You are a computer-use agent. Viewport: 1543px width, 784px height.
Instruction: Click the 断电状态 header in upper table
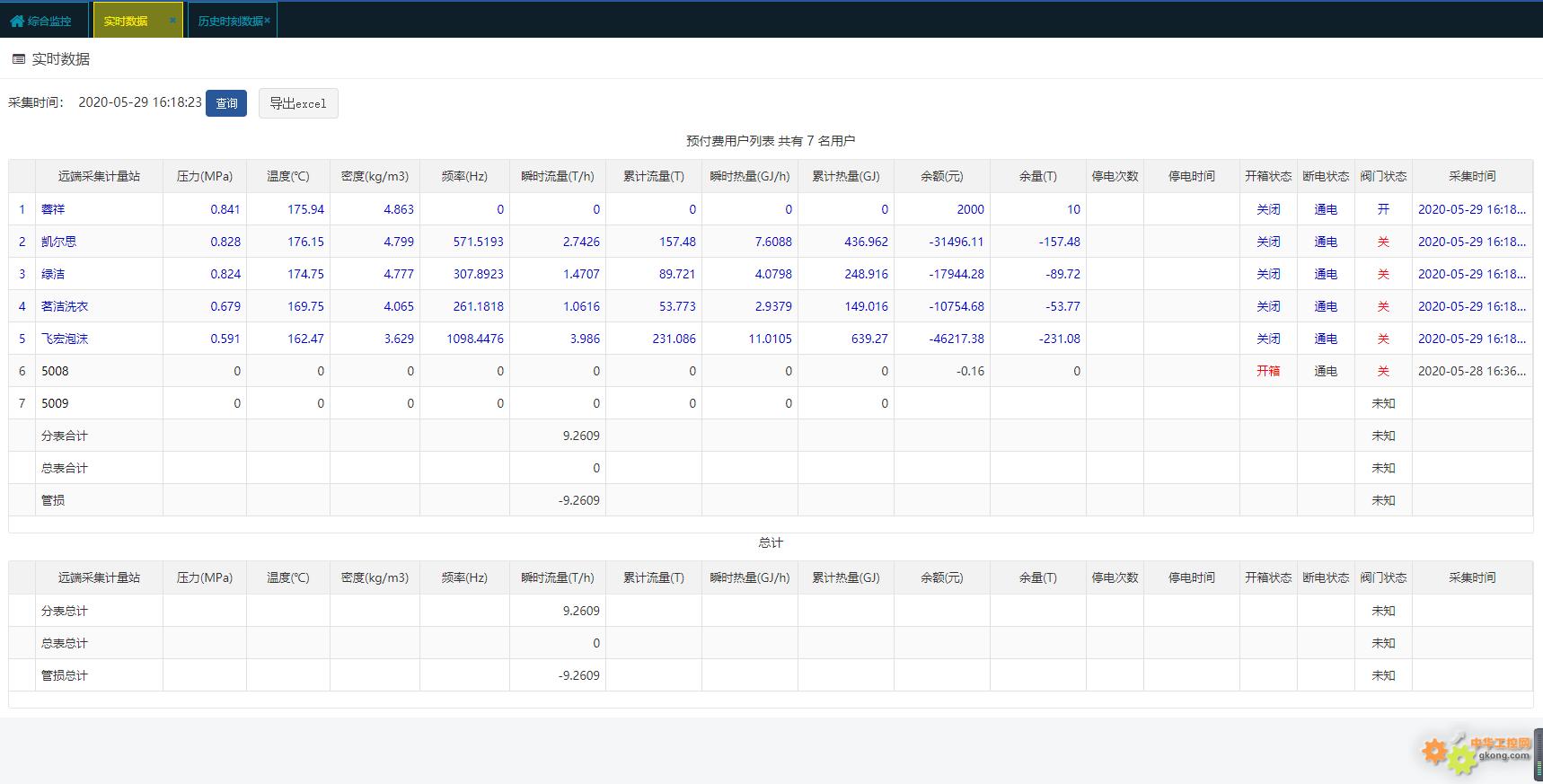coord(1326,176)
